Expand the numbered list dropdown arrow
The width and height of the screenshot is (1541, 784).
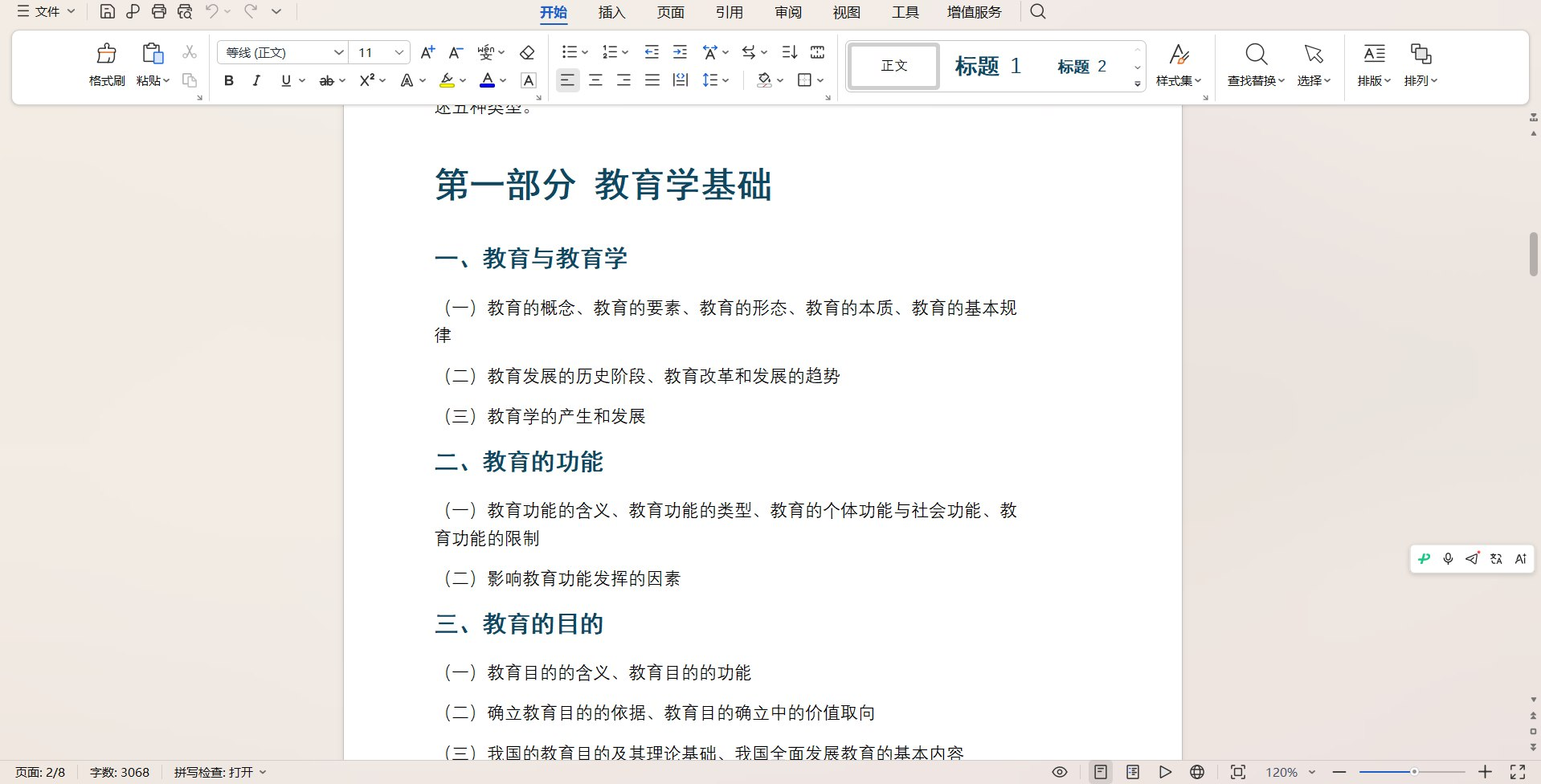[x=625, y=52]
